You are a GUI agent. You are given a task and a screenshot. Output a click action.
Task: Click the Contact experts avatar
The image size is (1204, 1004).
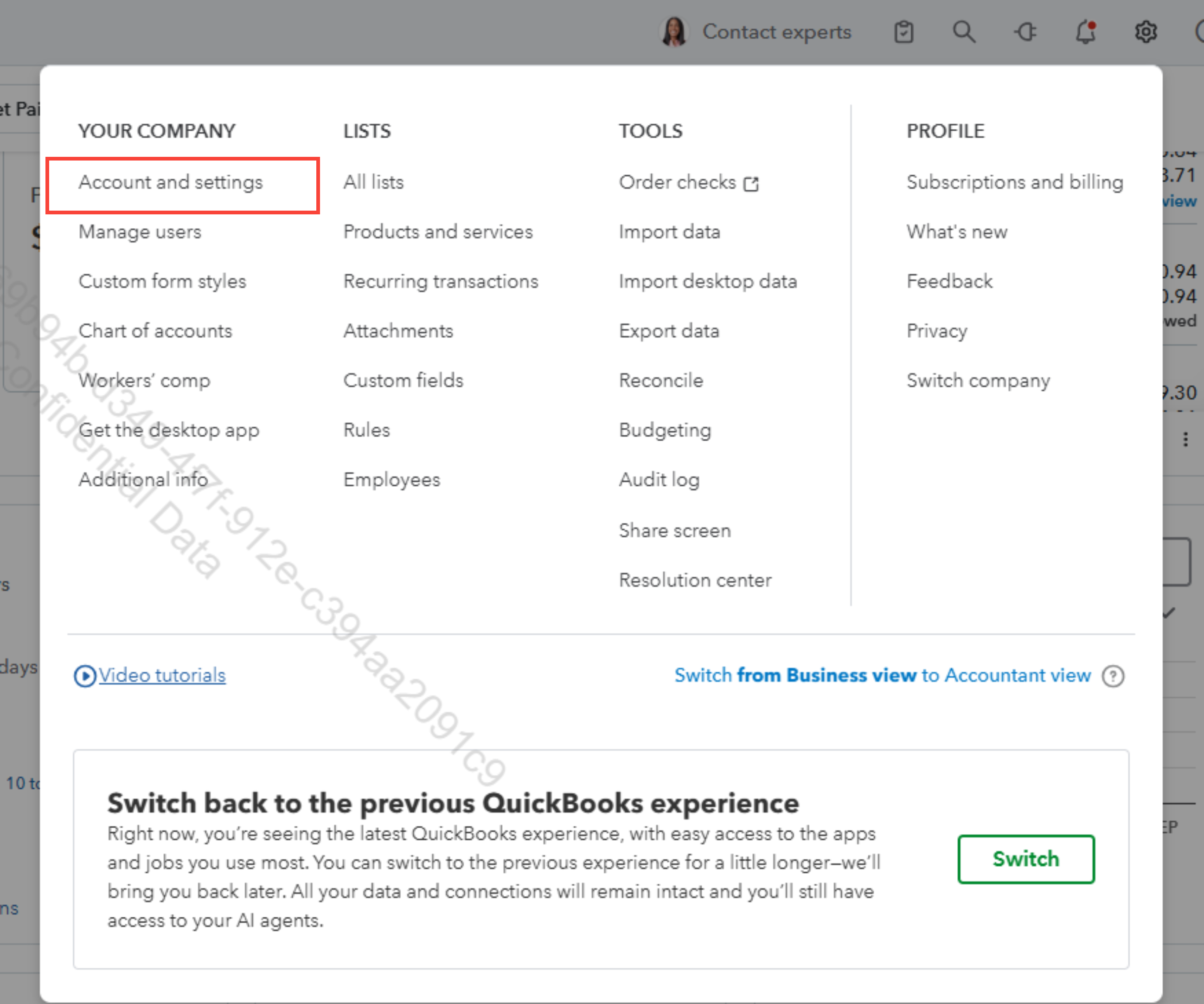[x=674, y=32]
